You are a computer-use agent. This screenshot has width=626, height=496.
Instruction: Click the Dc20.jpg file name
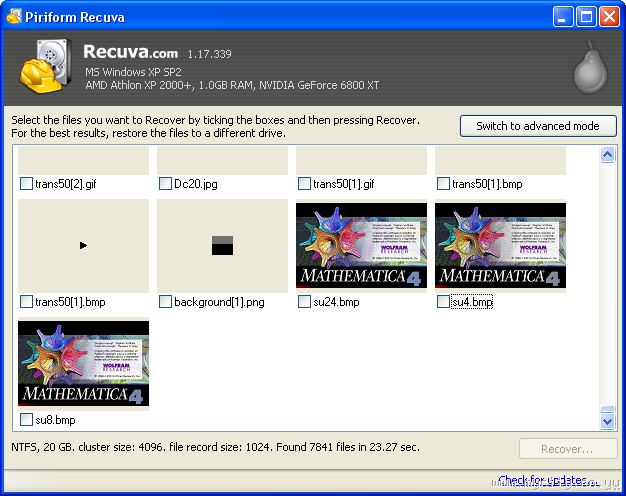coord(196,184)
